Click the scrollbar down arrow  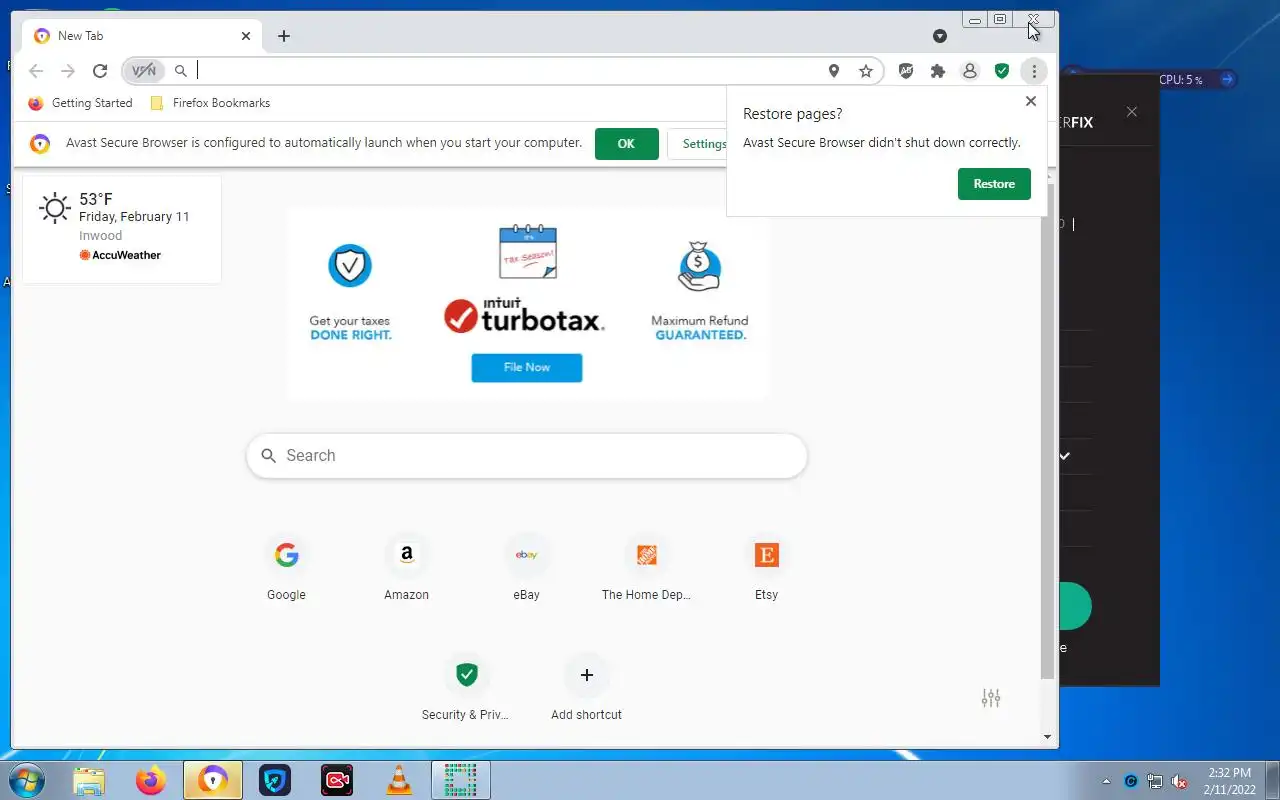coord(1047,737)
